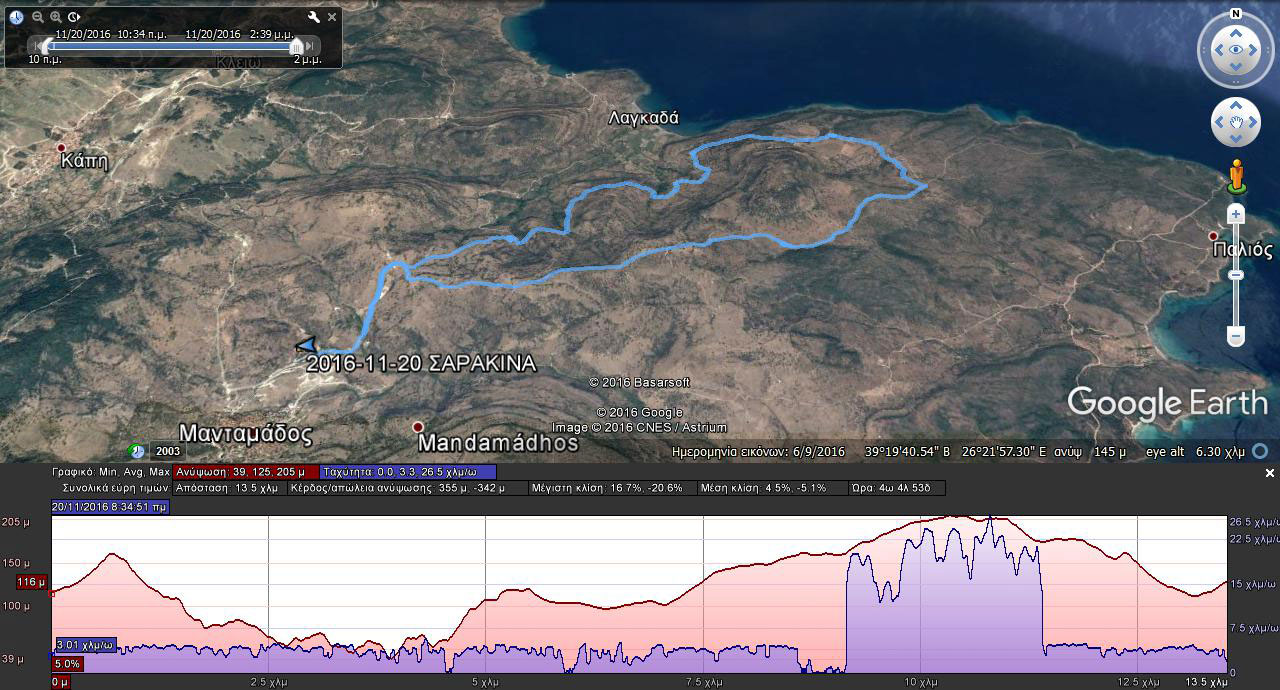1280x690 pixels.
Task: Click the 2016-11-20 ΣΑΡΑΚΙΝΑ track label
Action: point(421,363)
